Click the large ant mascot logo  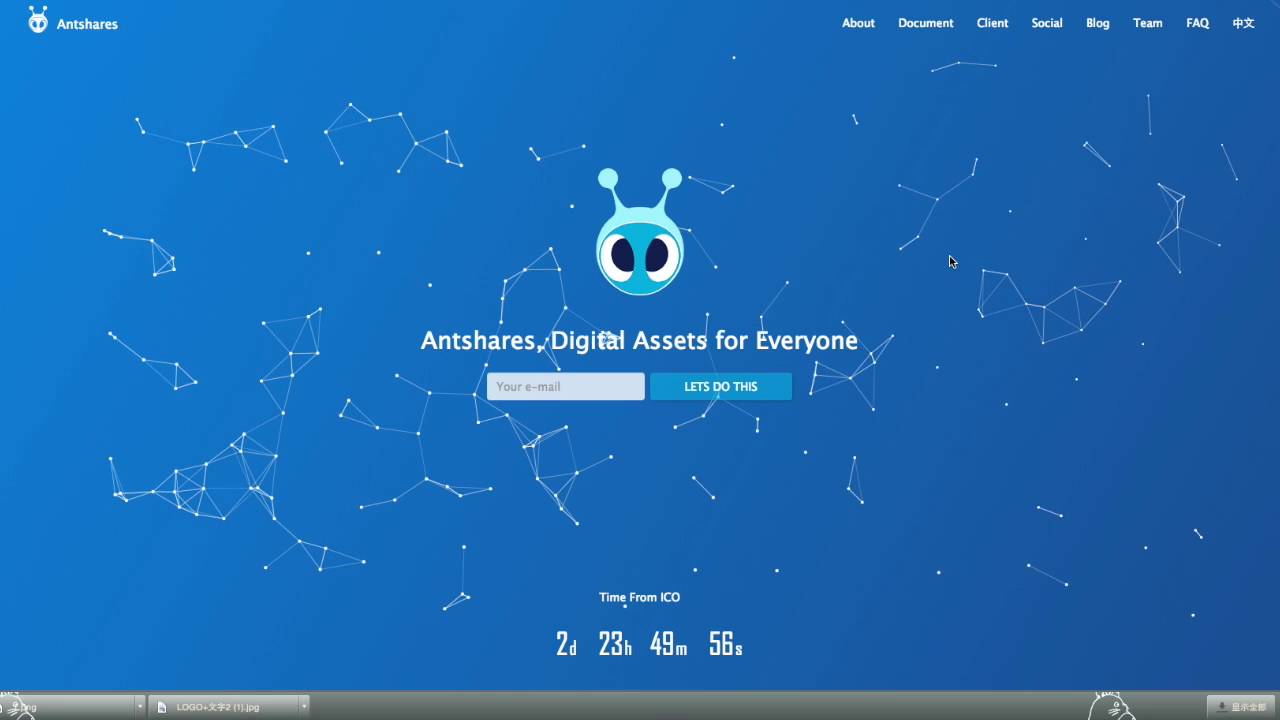tap(640, 232)
